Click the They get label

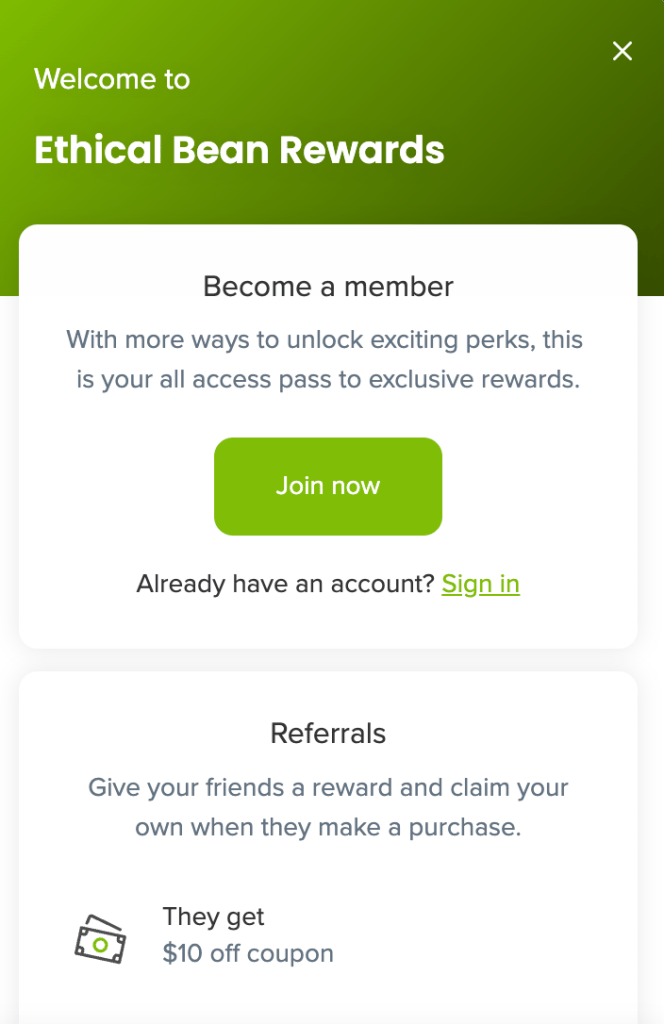pyautogui.click(x=213, y=917)
